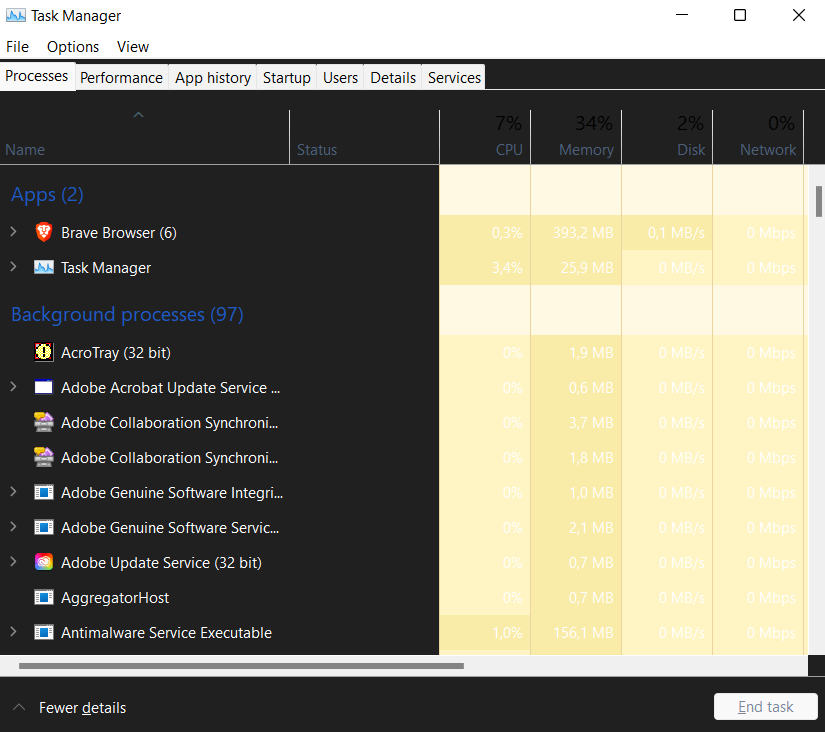
Task: Click the 0,1 MB/s disk value
Action: [x=676, y=233]
